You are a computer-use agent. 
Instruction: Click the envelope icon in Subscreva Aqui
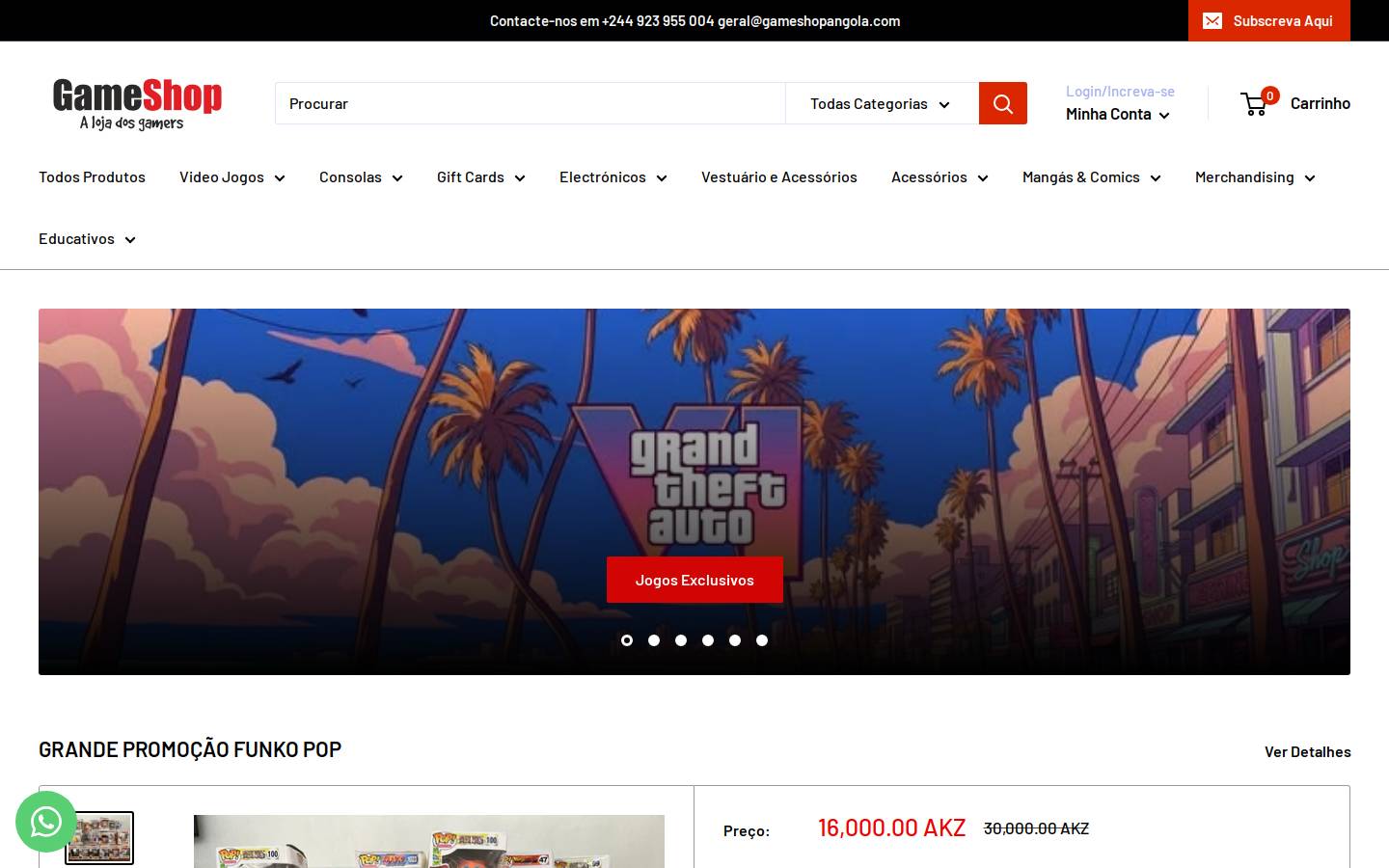[1212, 20]
